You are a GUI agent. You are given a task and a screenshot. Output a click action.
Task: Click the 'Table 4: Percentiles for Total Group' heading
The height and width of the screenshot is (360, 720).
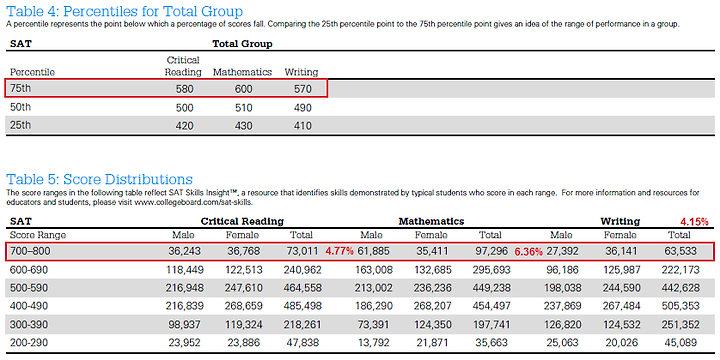click(x=124, y=11)
